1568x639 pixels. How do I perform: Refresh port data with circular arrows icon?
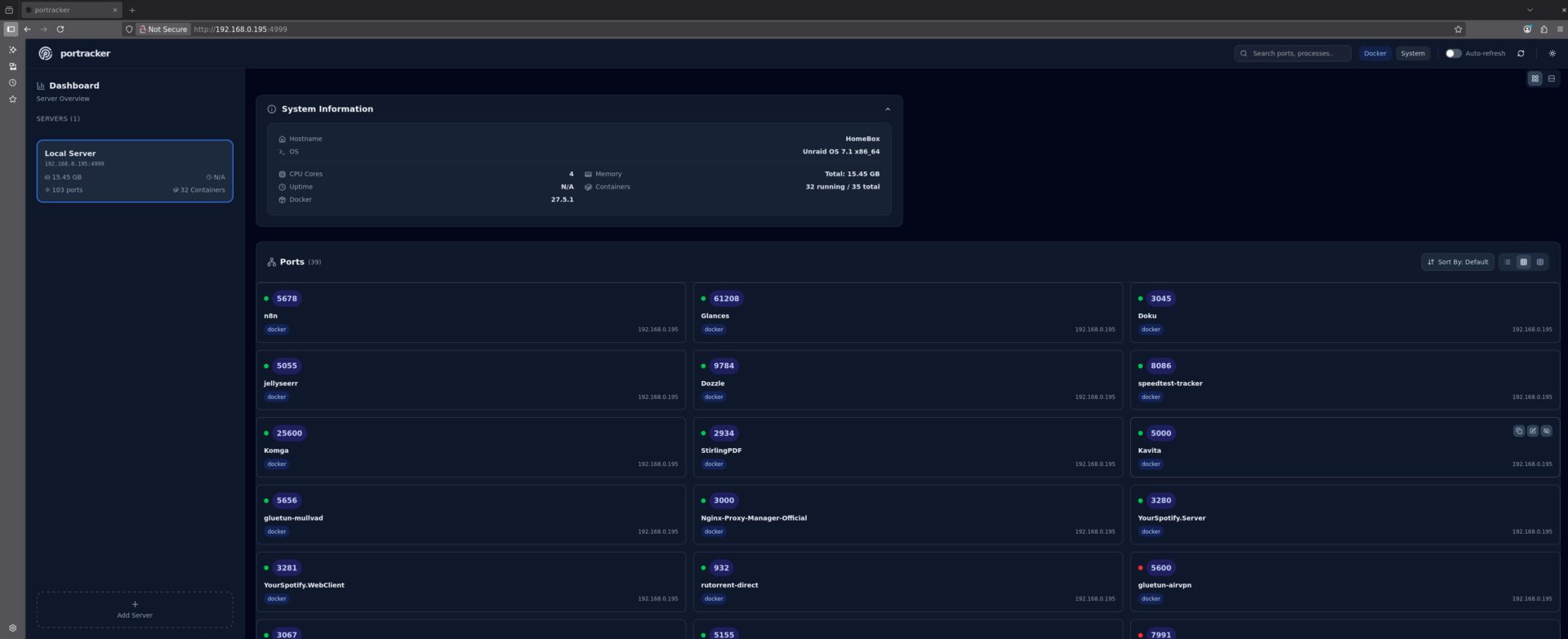[1521, 53]
